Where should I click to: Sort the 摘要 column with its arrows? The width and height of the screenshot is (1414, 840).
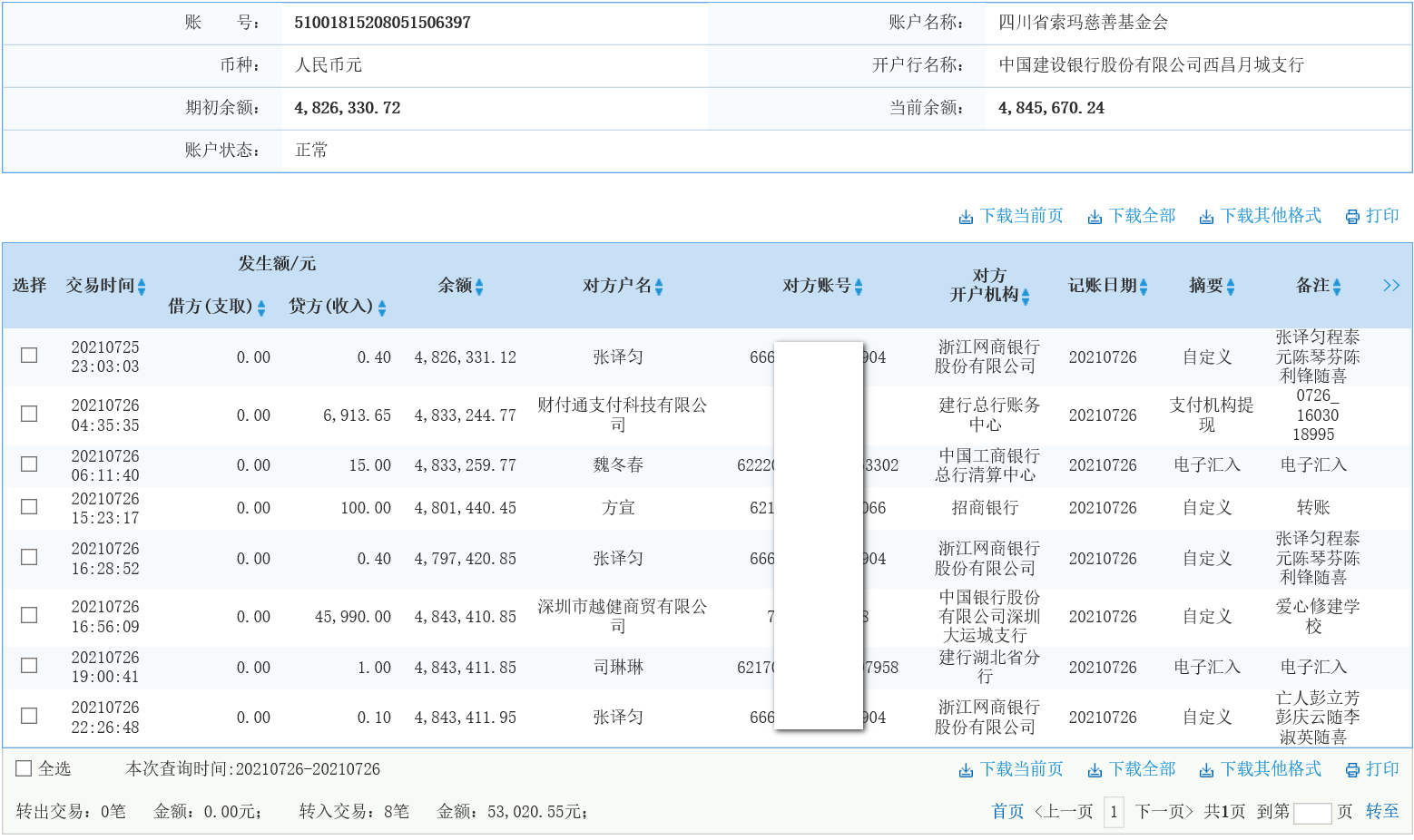[x=1231, y=287]
